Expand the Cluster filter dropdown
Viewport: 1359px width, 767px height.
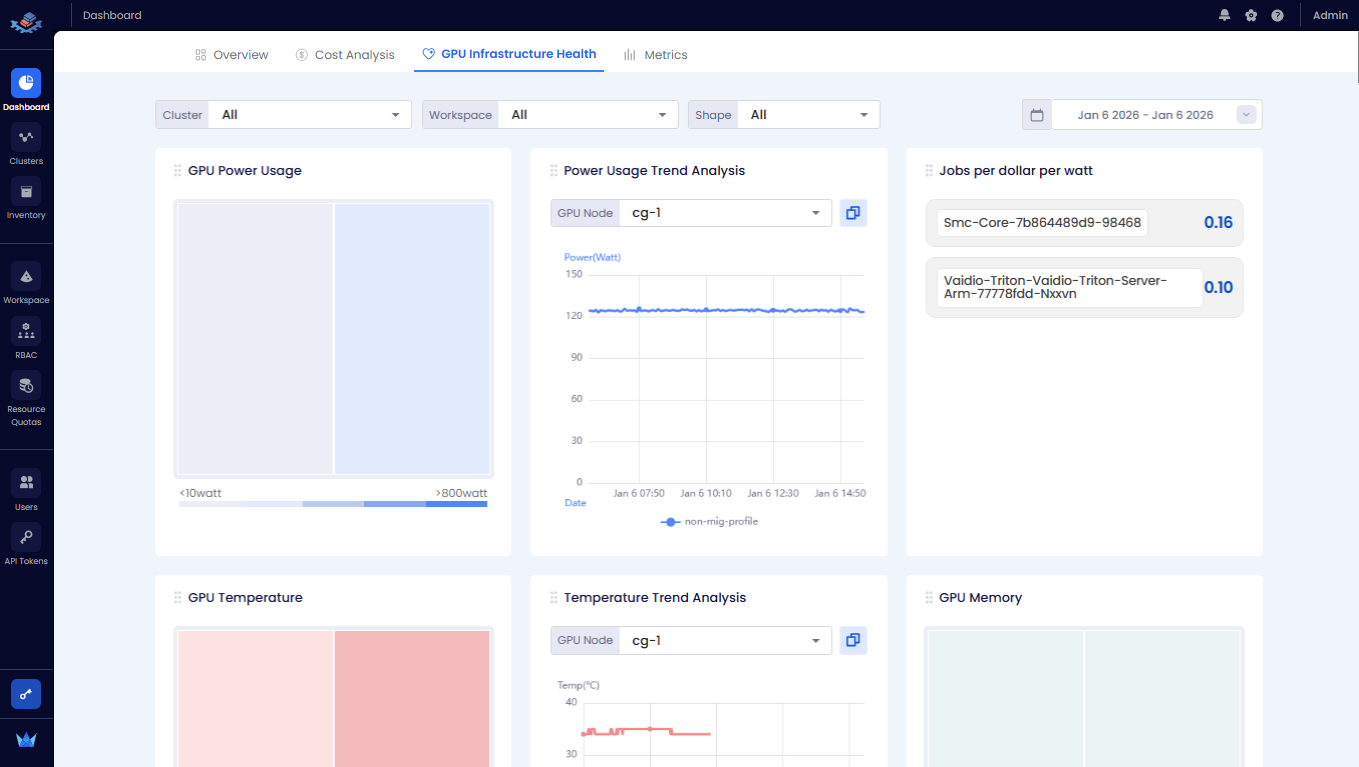coord(308,115)
